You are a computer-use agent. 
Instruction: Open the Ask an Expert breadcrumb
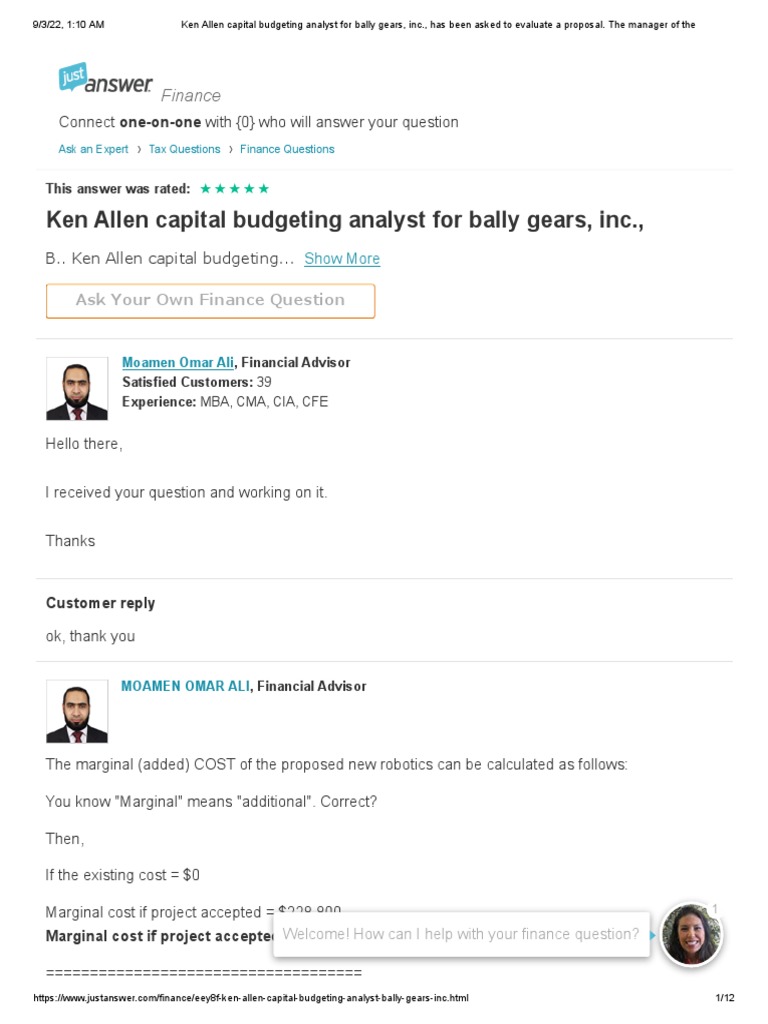point(93,149)
